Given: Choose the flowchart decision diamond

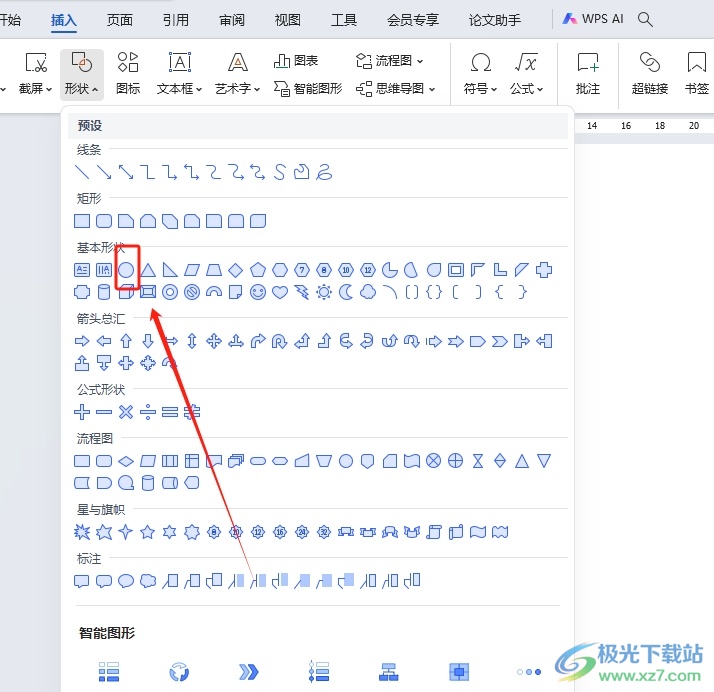Looking at the screenshot, I should (x=126, y=461).
